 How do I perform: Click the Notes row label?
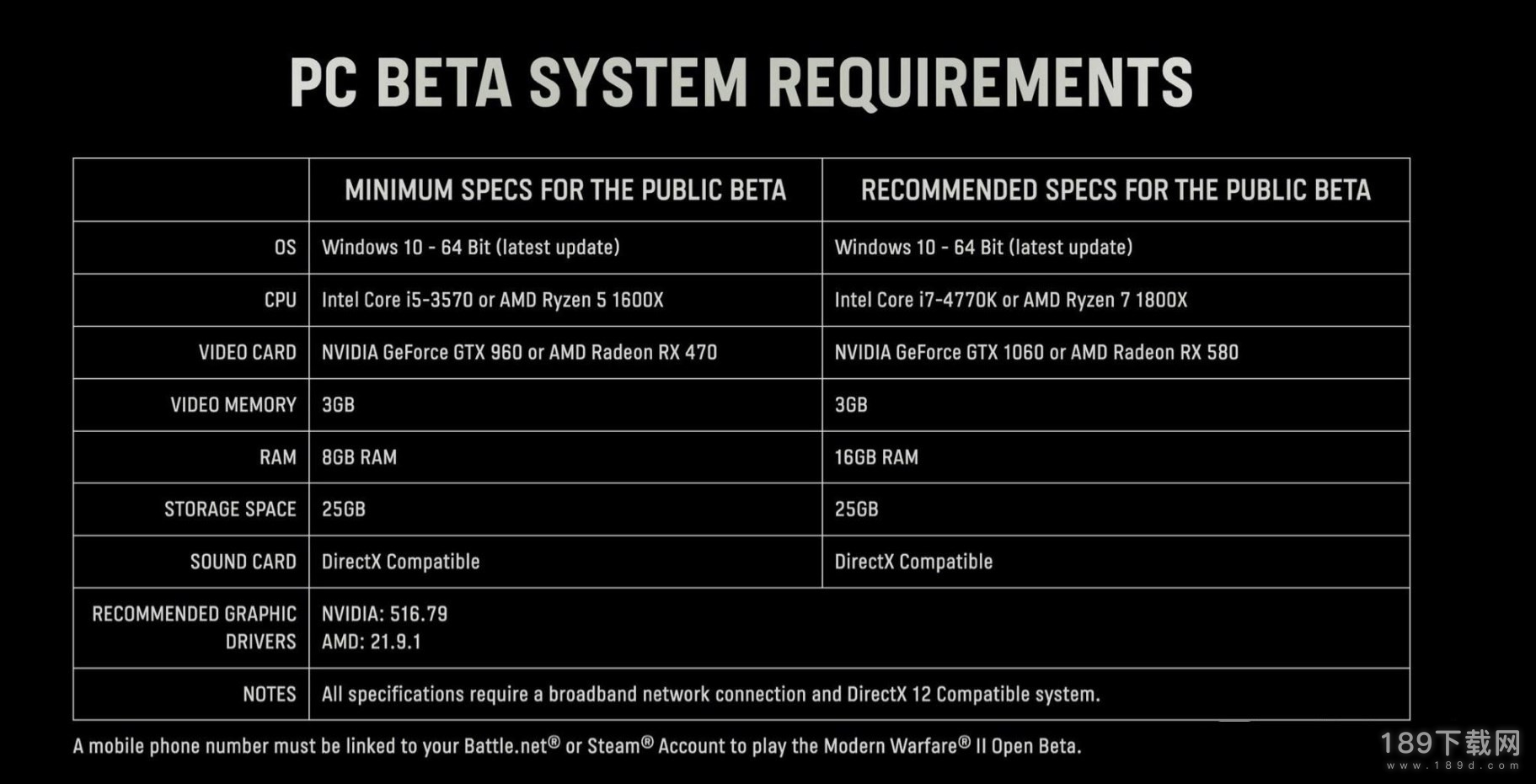click(269, 694)
